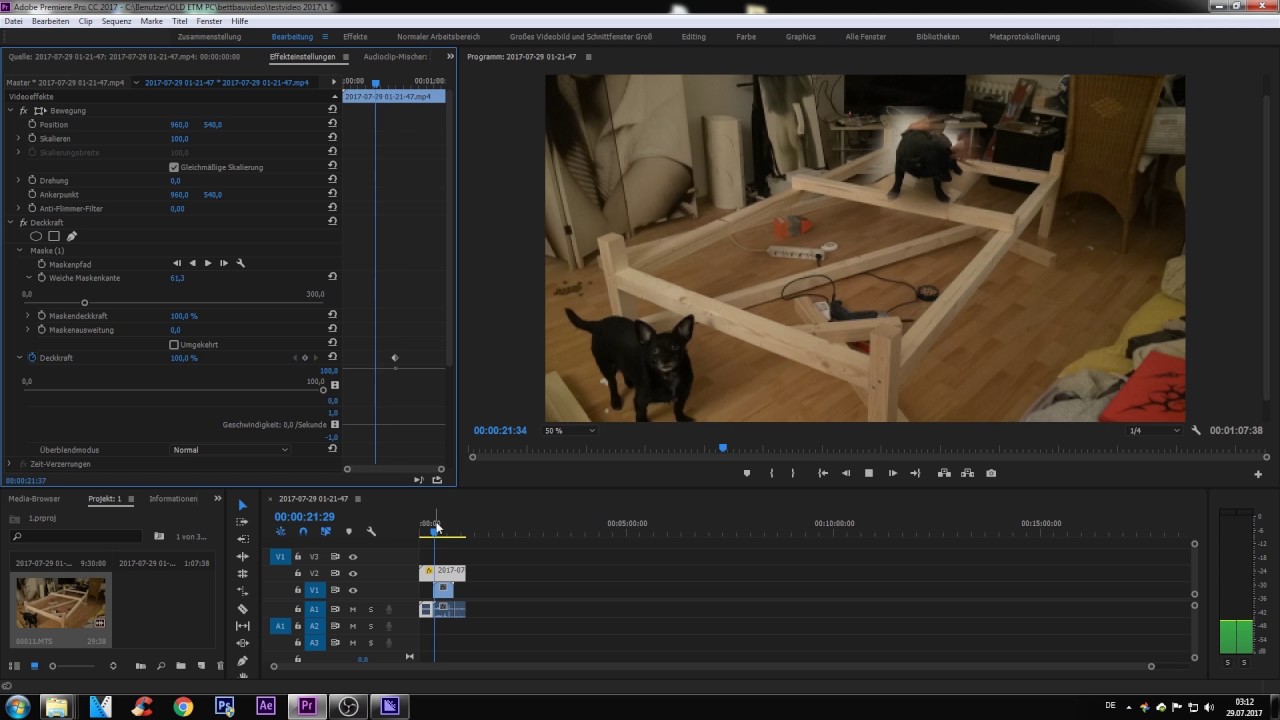Toggle the Position animation stopwatch
The height and width of the screenshot is (720, 1280).
pyautogui.click(x=32, y=124)
